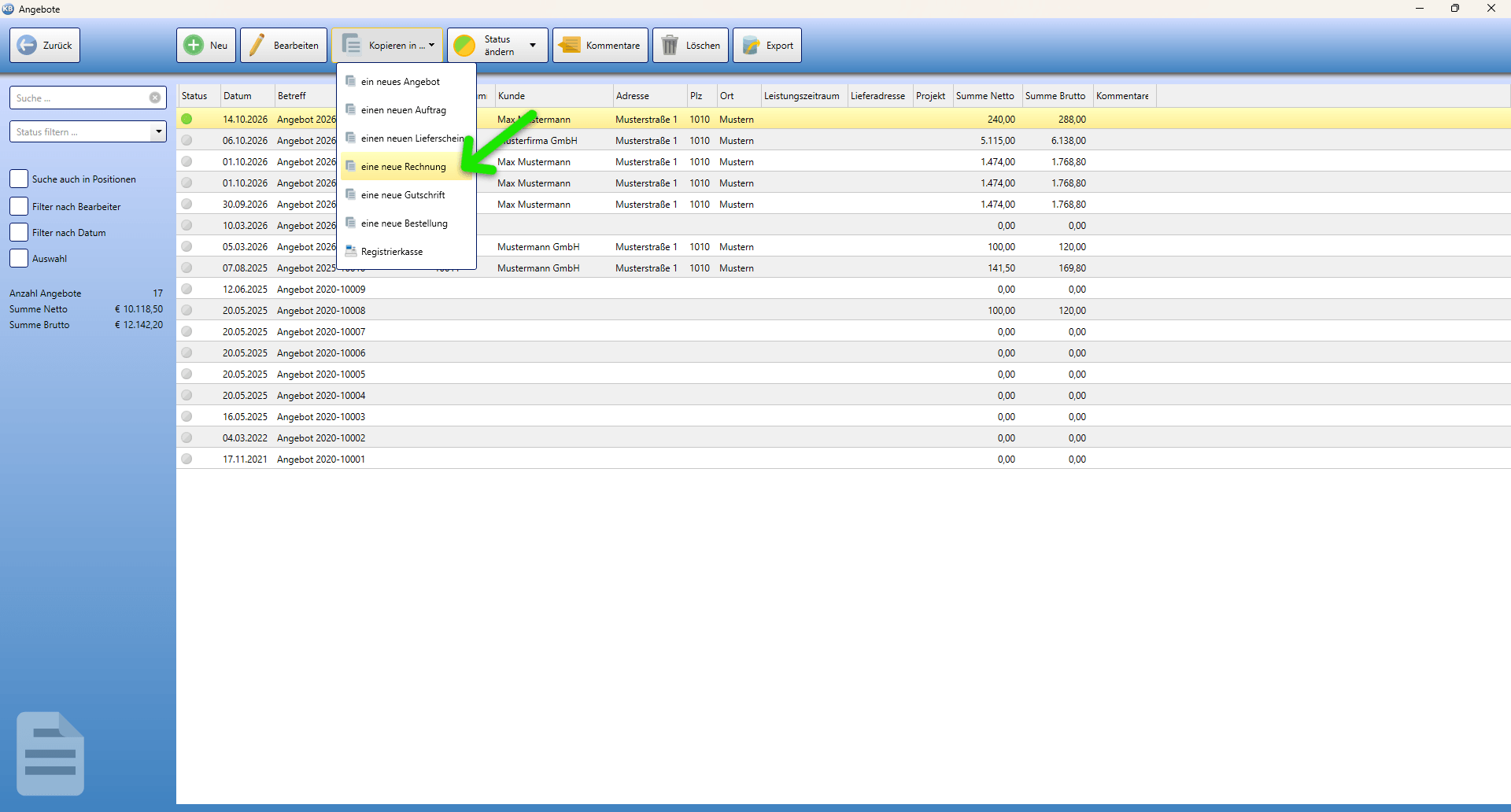Screen dimensions: 1511x812
Task: Click the Registrierkasse cash register icon
Action: pos(351,251)
